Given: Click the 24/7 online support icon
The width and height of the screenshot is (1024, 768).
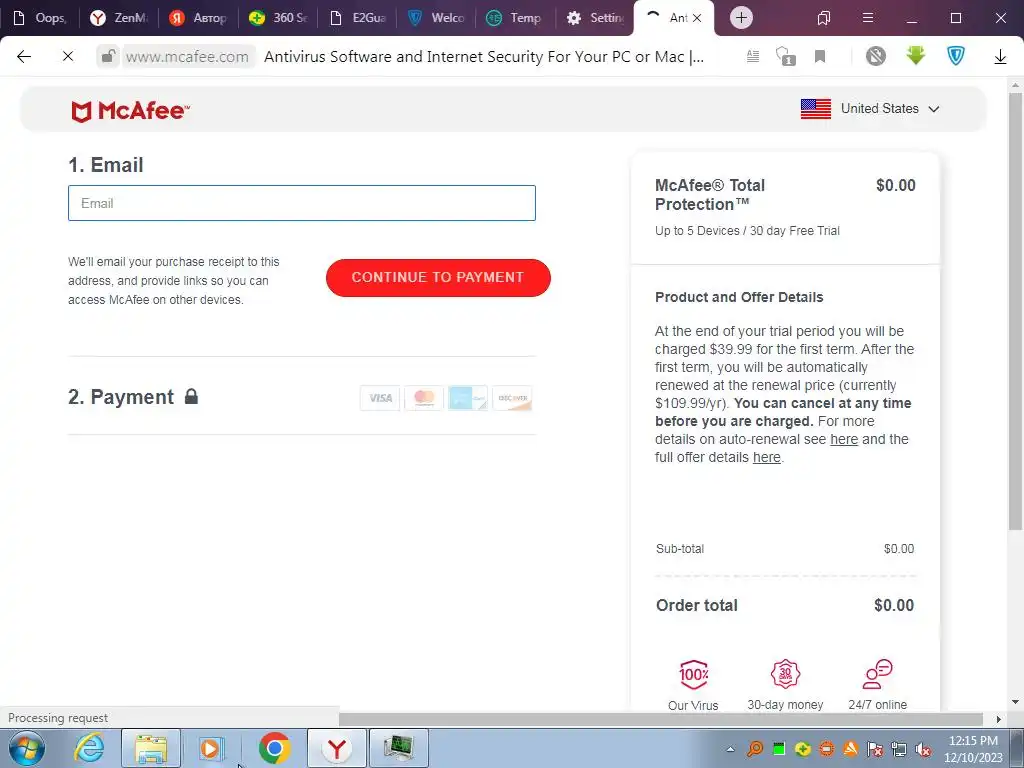Looking at the screenshot, I should 877,674.
